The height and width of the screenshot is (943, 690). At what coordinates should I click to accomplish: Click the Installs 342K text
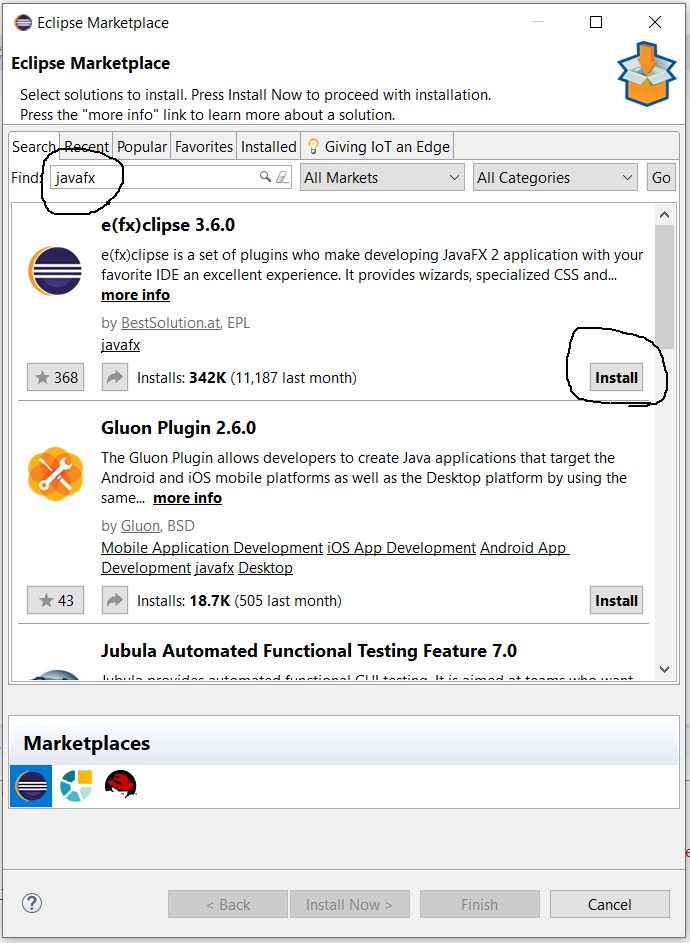(x=247, y=378)
